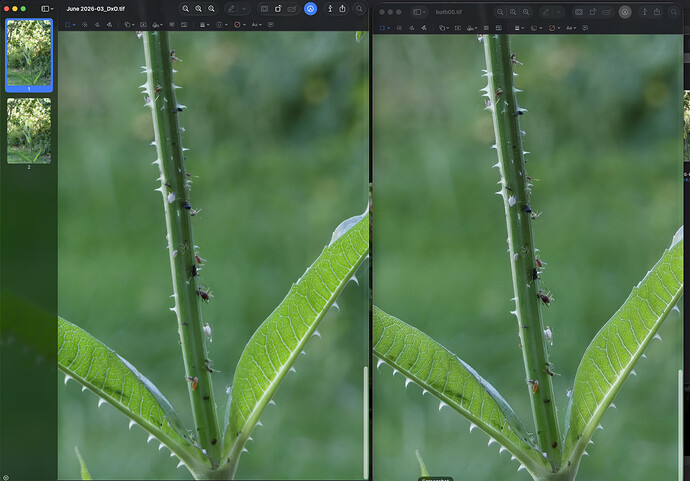
Task: Show inspector info for June 2026-03_DxO.tif
Action: point(330,9)
